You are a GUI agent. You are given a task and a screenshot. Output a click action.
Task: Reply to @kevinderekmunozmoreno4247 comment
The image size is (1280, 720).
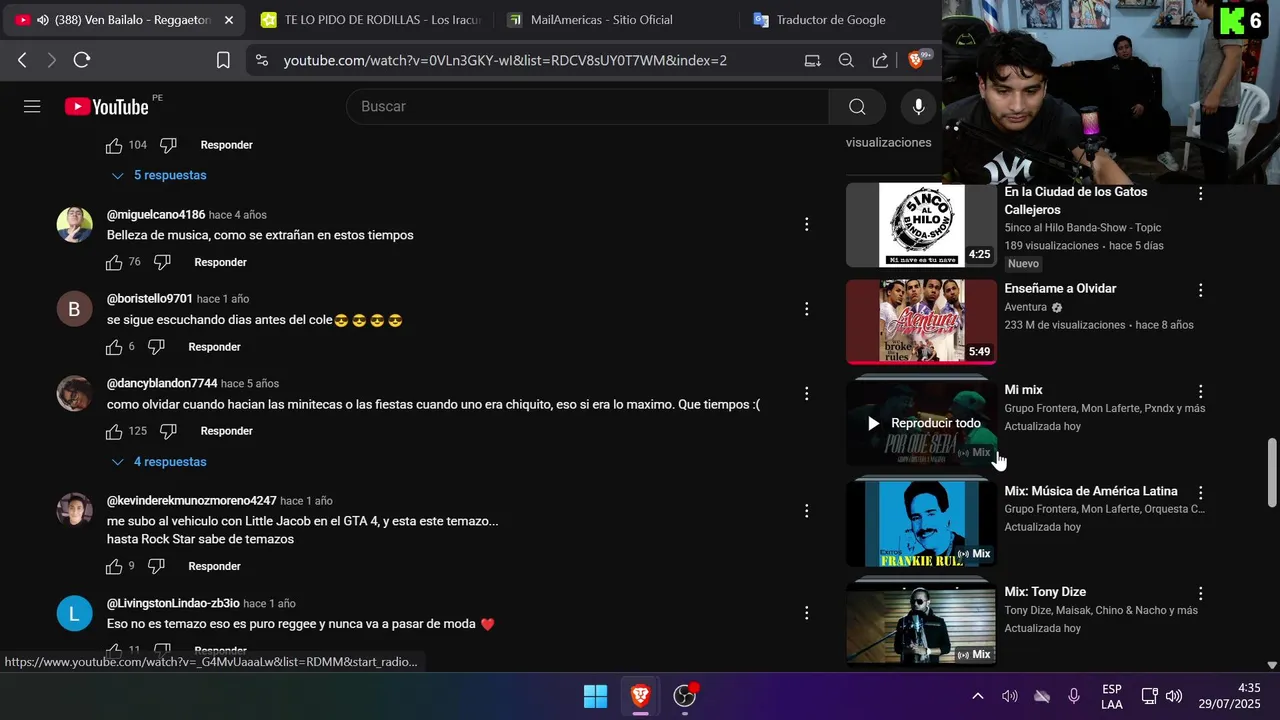[x=214, y=566]
